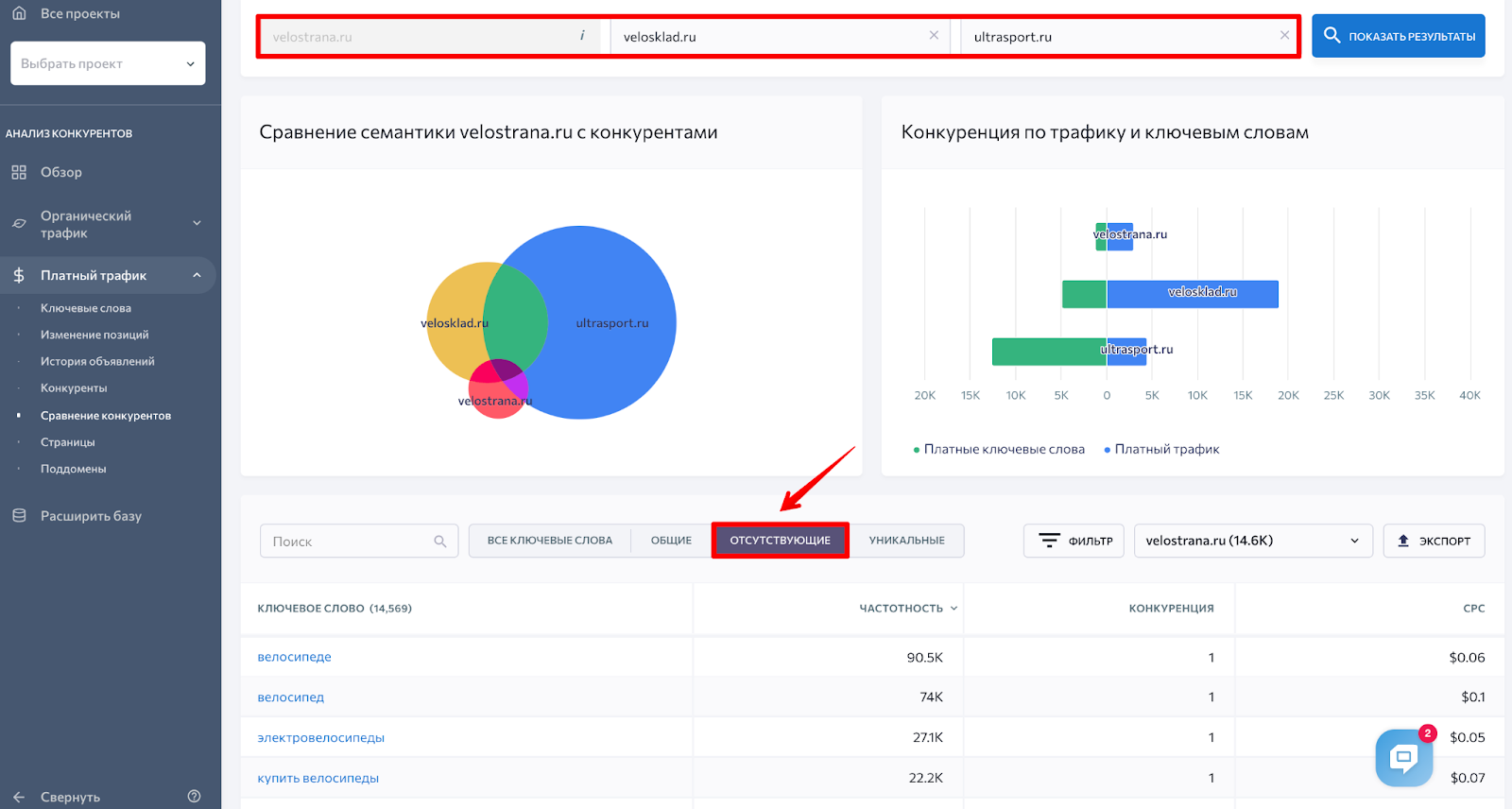Image resolution: width=1512 pixels, height=809 pixels.
Task: Click the magnifier icon in Показать результаты
Action: [x=1332, y=35]
